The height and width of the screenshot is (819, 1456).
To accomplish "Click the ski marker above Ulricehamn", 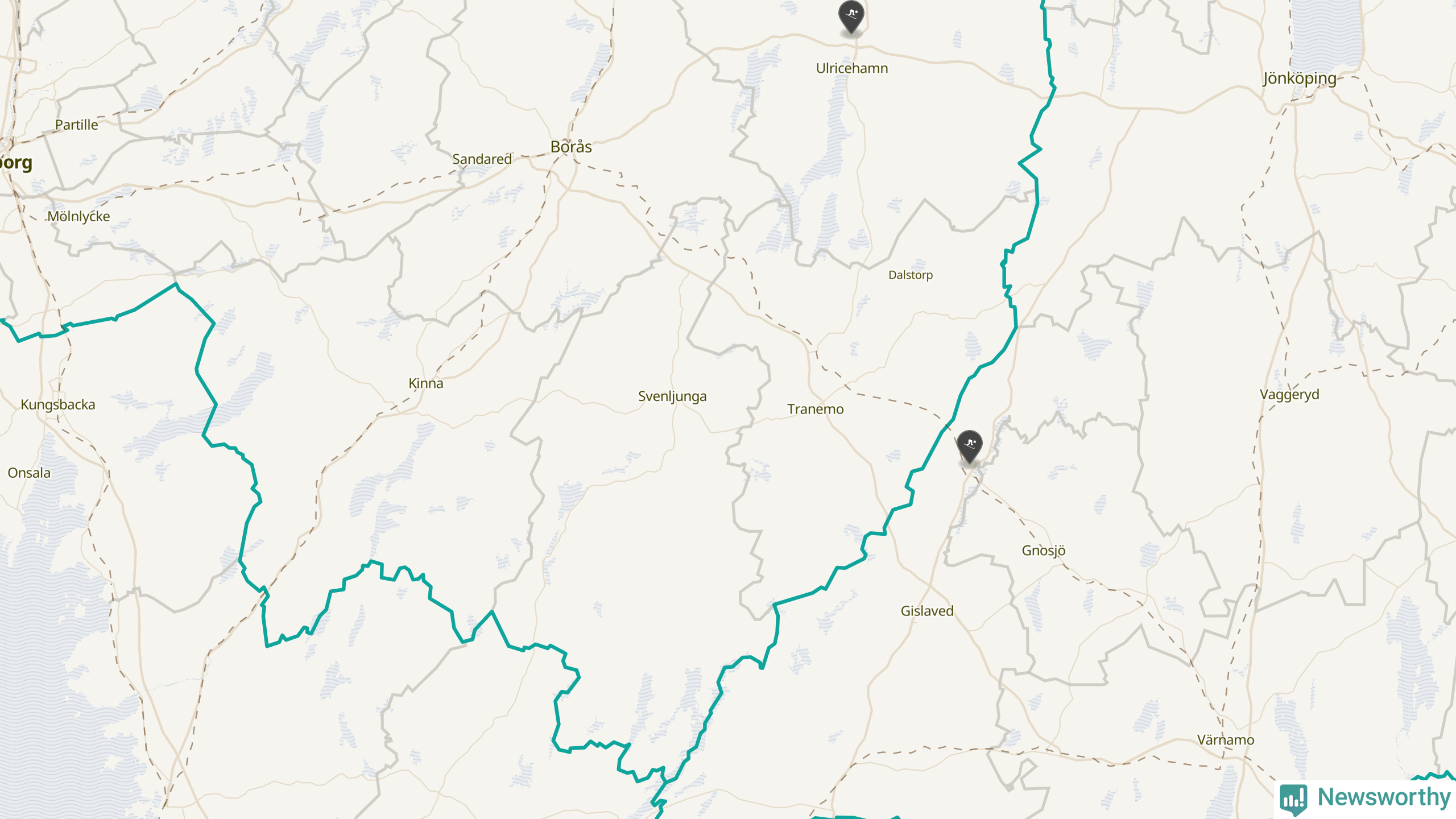I will click(851, 17).
